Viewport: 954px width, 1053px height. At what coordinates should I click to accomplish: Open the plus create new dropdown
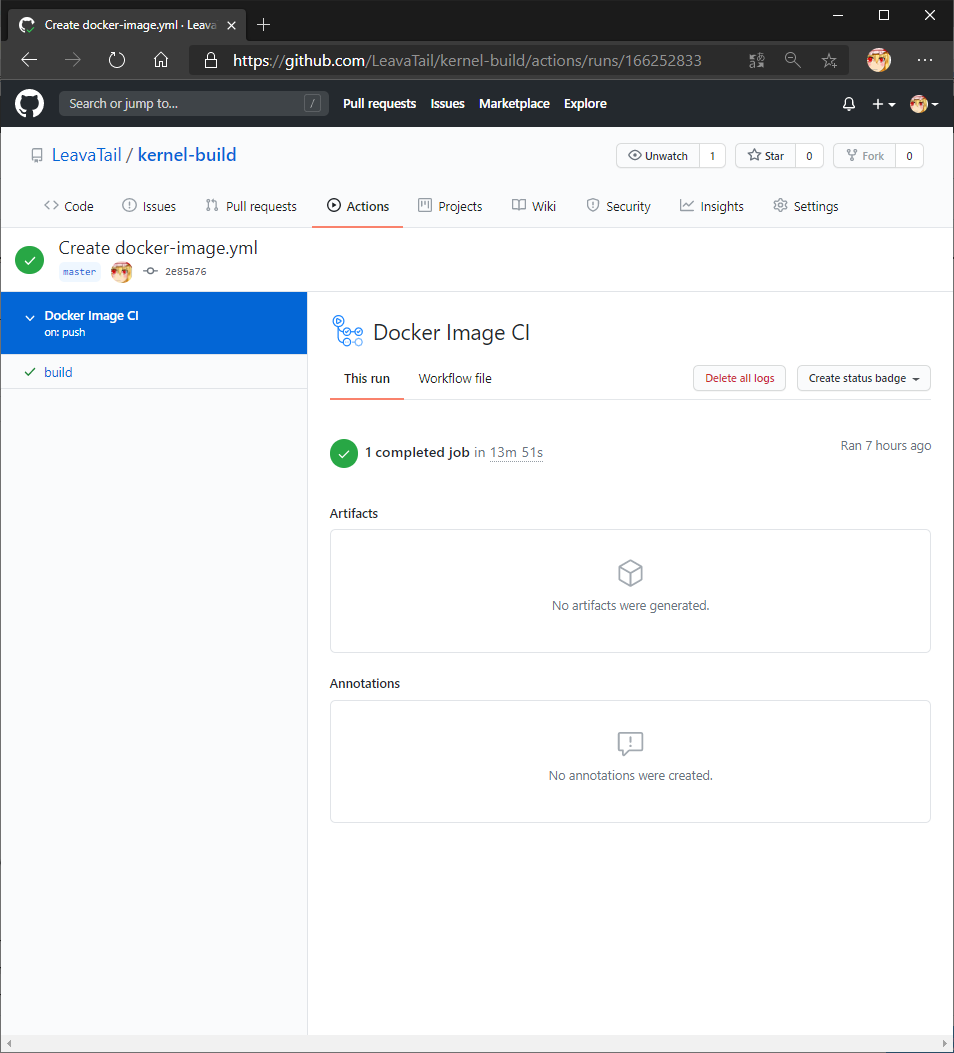(x=884, y=104)
